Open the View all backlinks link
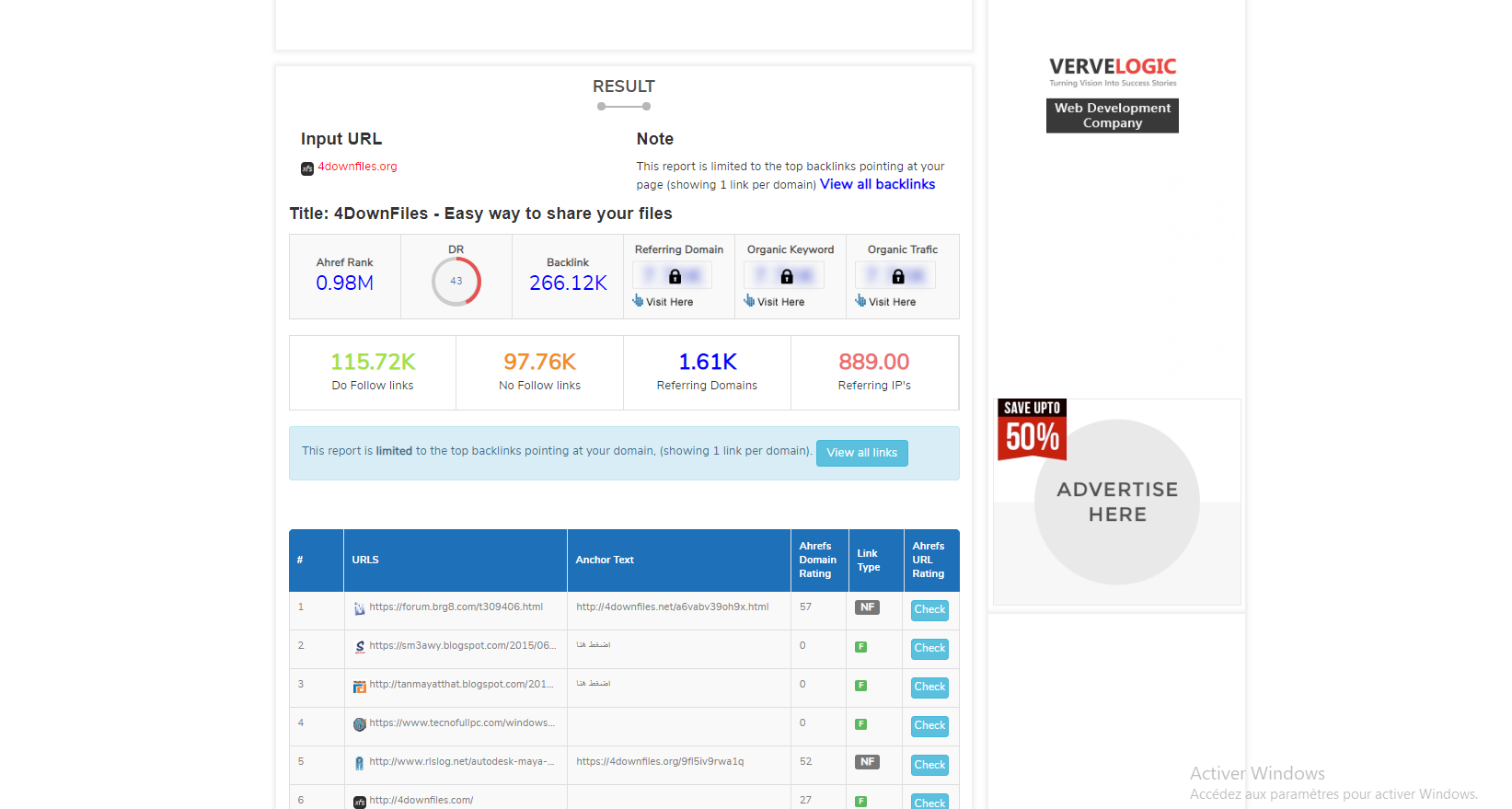 (877, 184)
